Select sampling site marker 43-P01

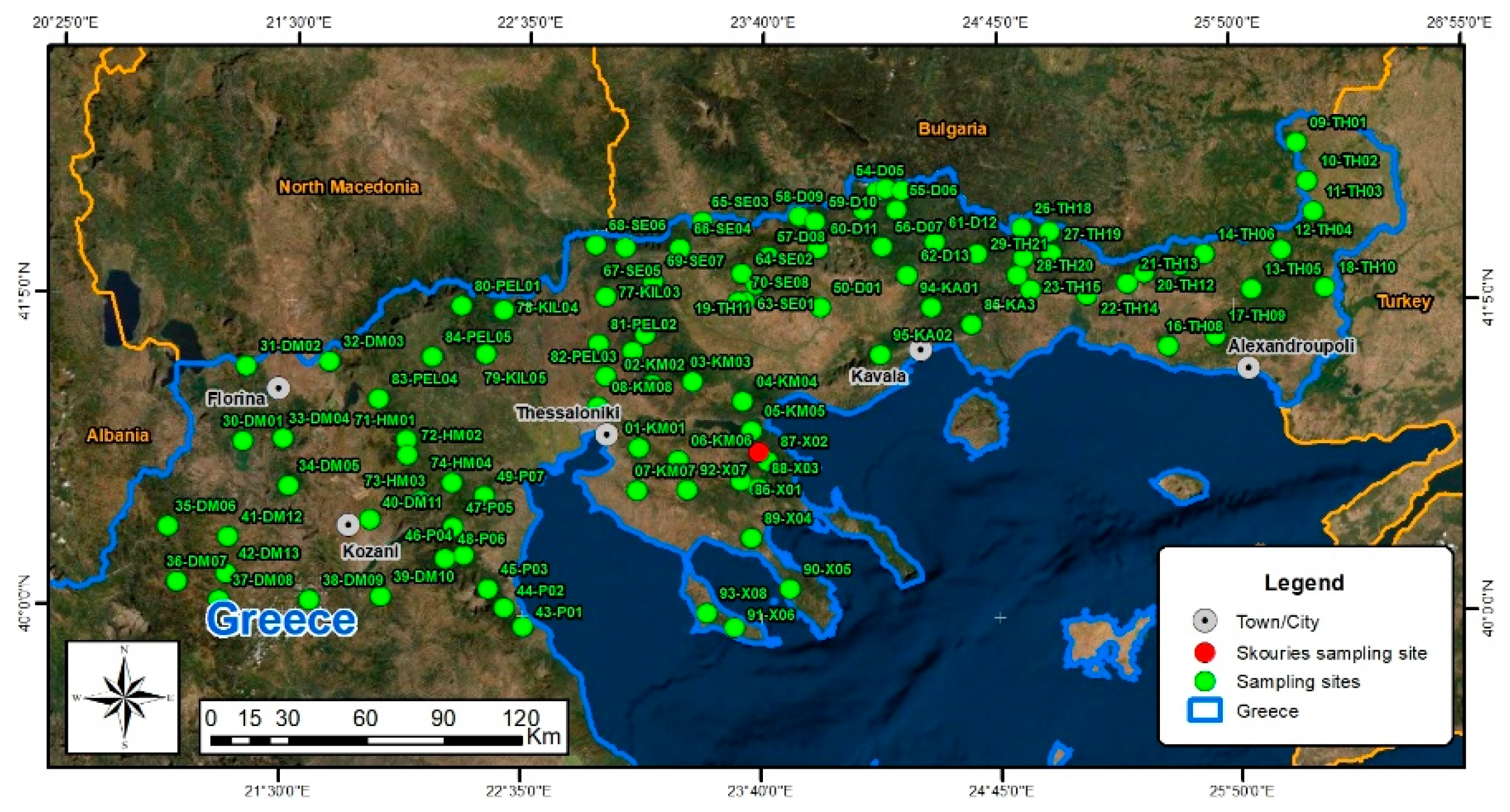523,626
